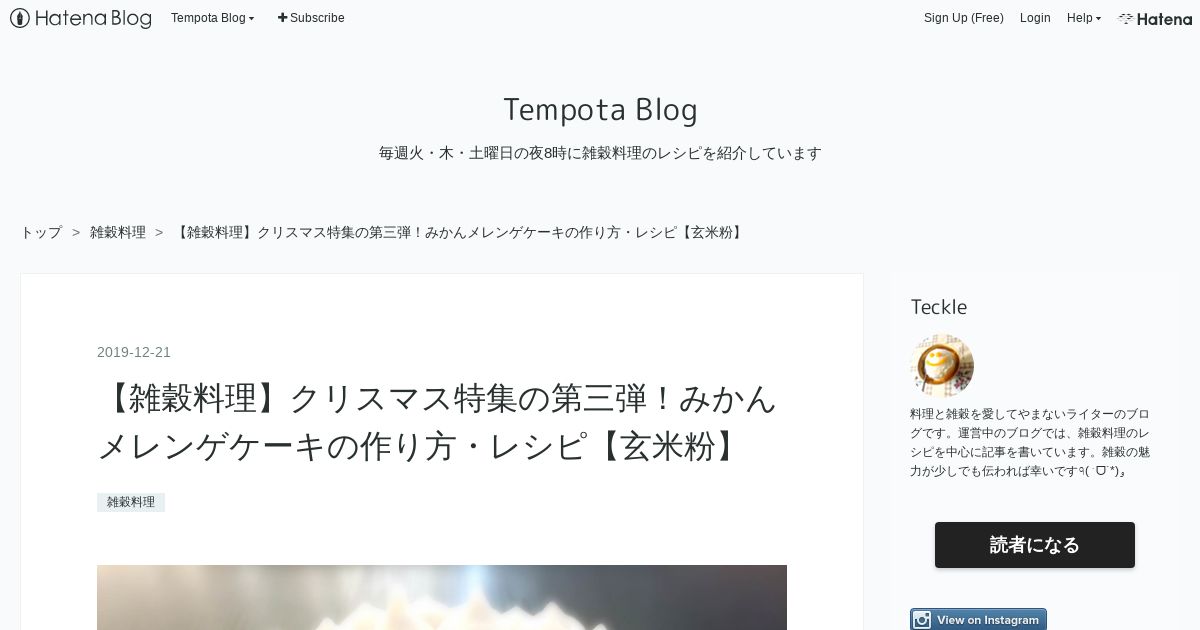Open the Tempota Blog title heading

pos(600,109)
